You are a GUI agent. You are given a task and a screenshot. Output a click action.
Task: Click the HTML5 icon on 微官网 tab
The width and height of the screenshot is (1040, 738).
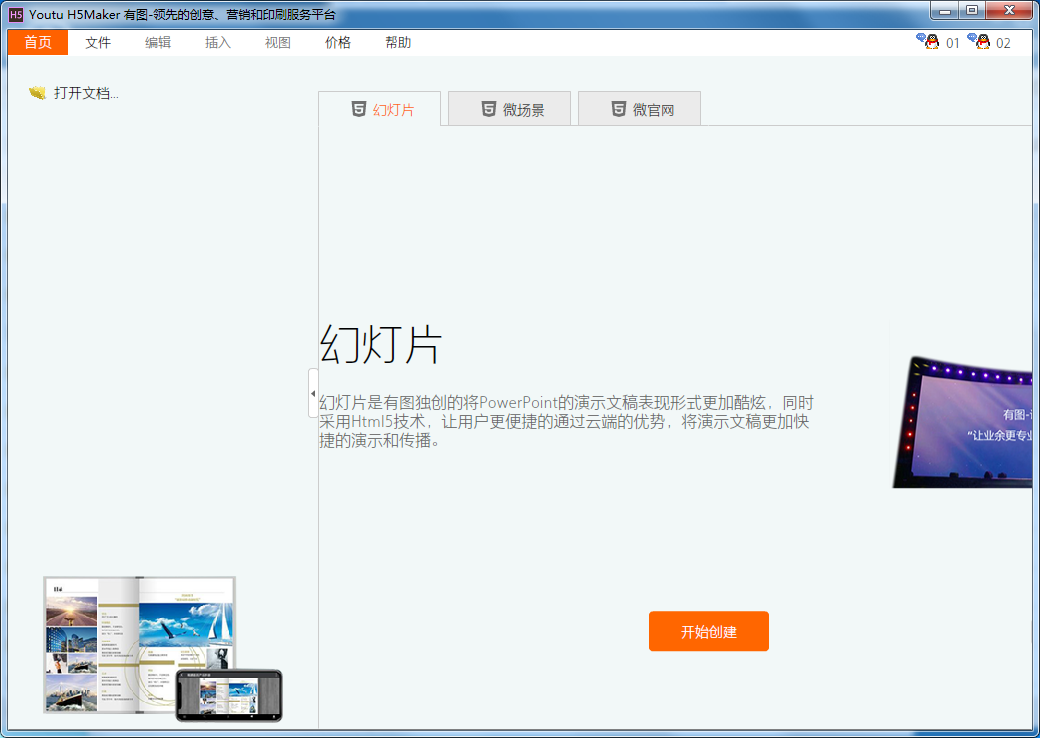[619, 109]
